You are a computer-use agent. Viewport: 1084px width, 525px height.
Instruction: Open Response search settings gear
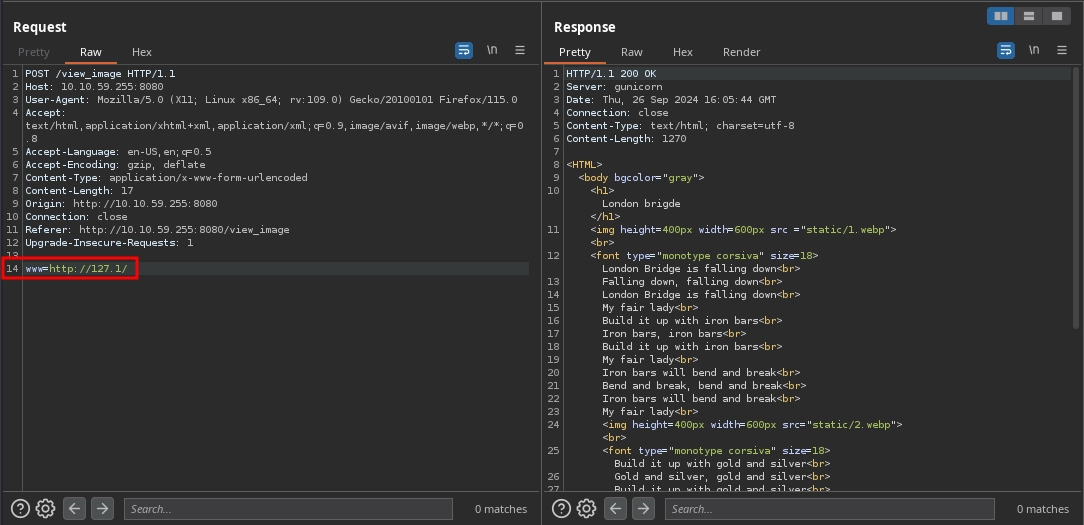586,509
